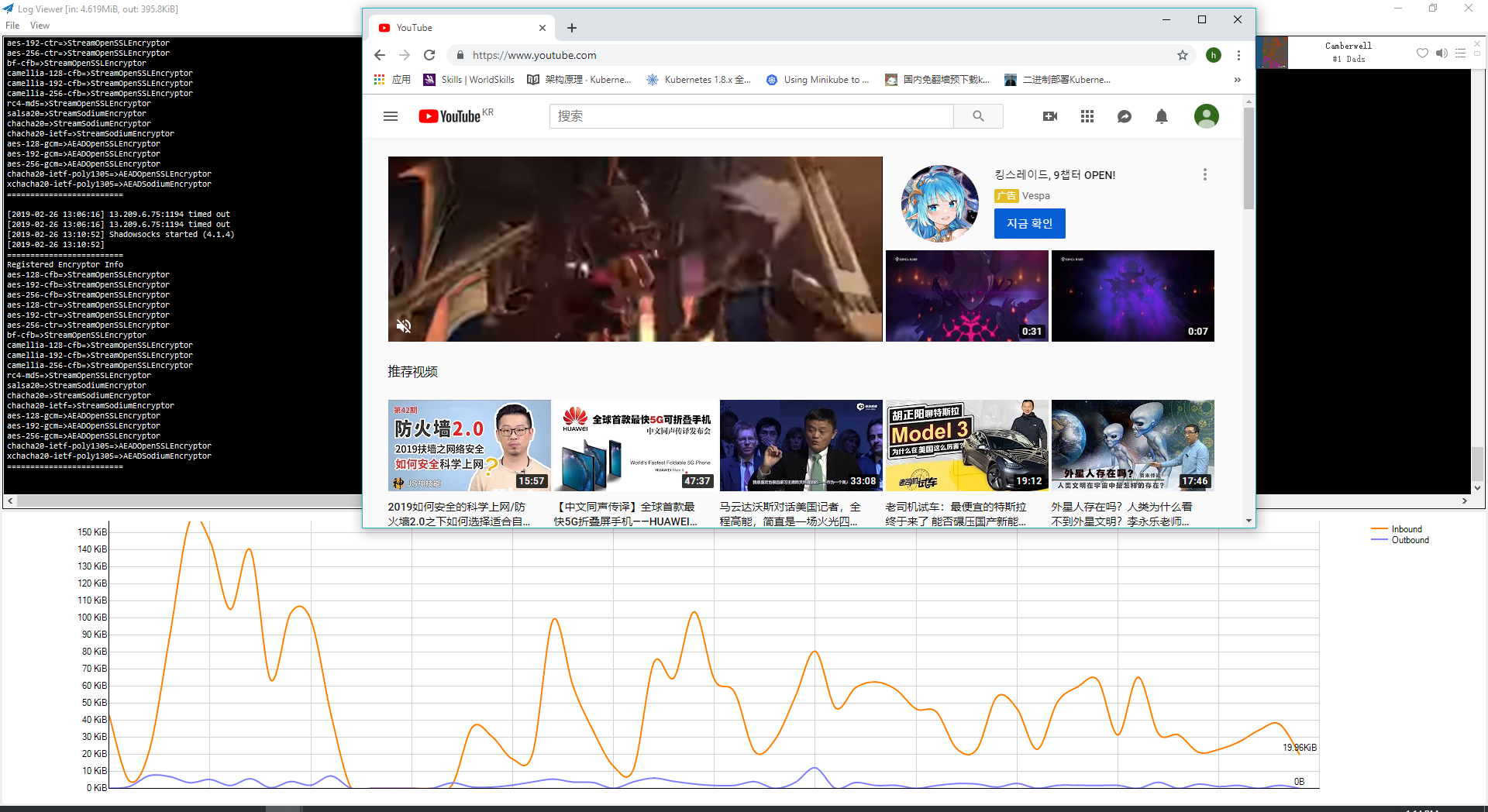The width and height of the screenshot is (1488, 812).
Task: Open the Using Minikube bookmark
Action: 818,80
